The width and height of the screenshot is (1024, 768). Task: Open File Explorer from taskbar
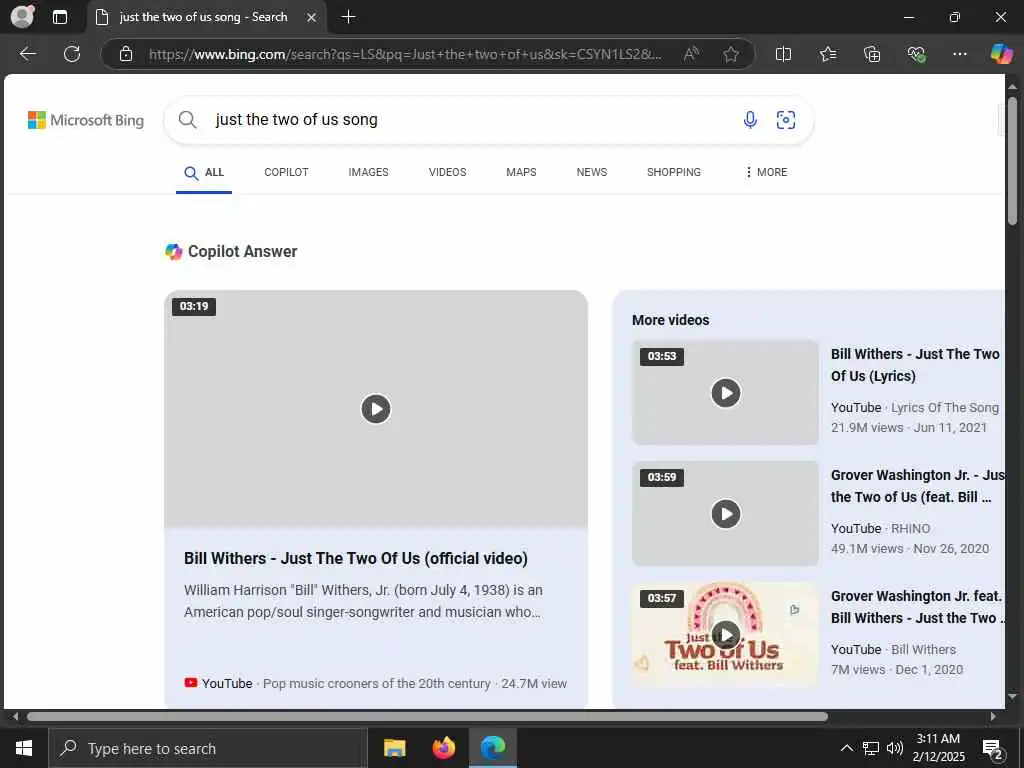coord(394,748)
